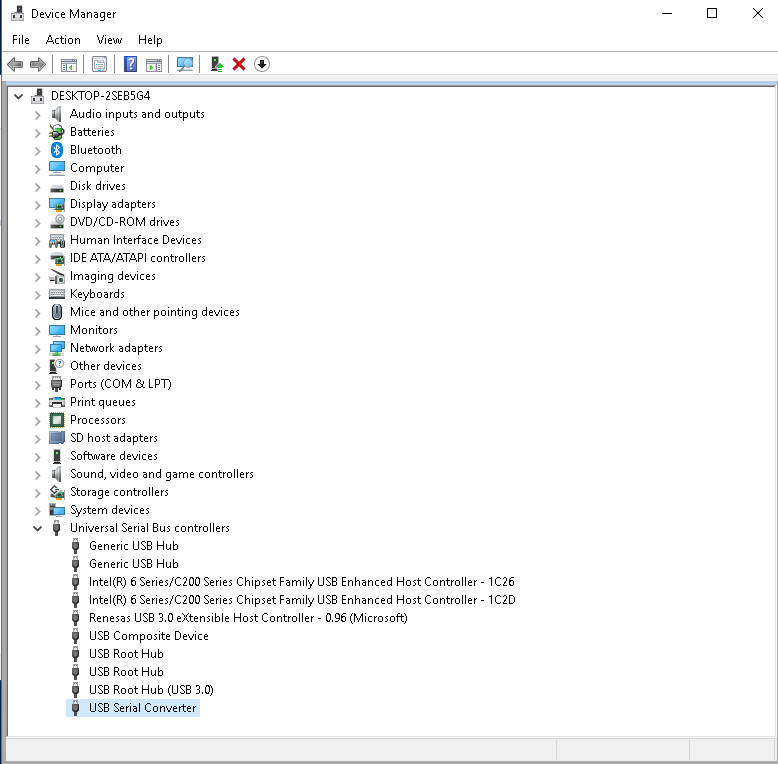Click the Processors chip icon

click(57, 420)
